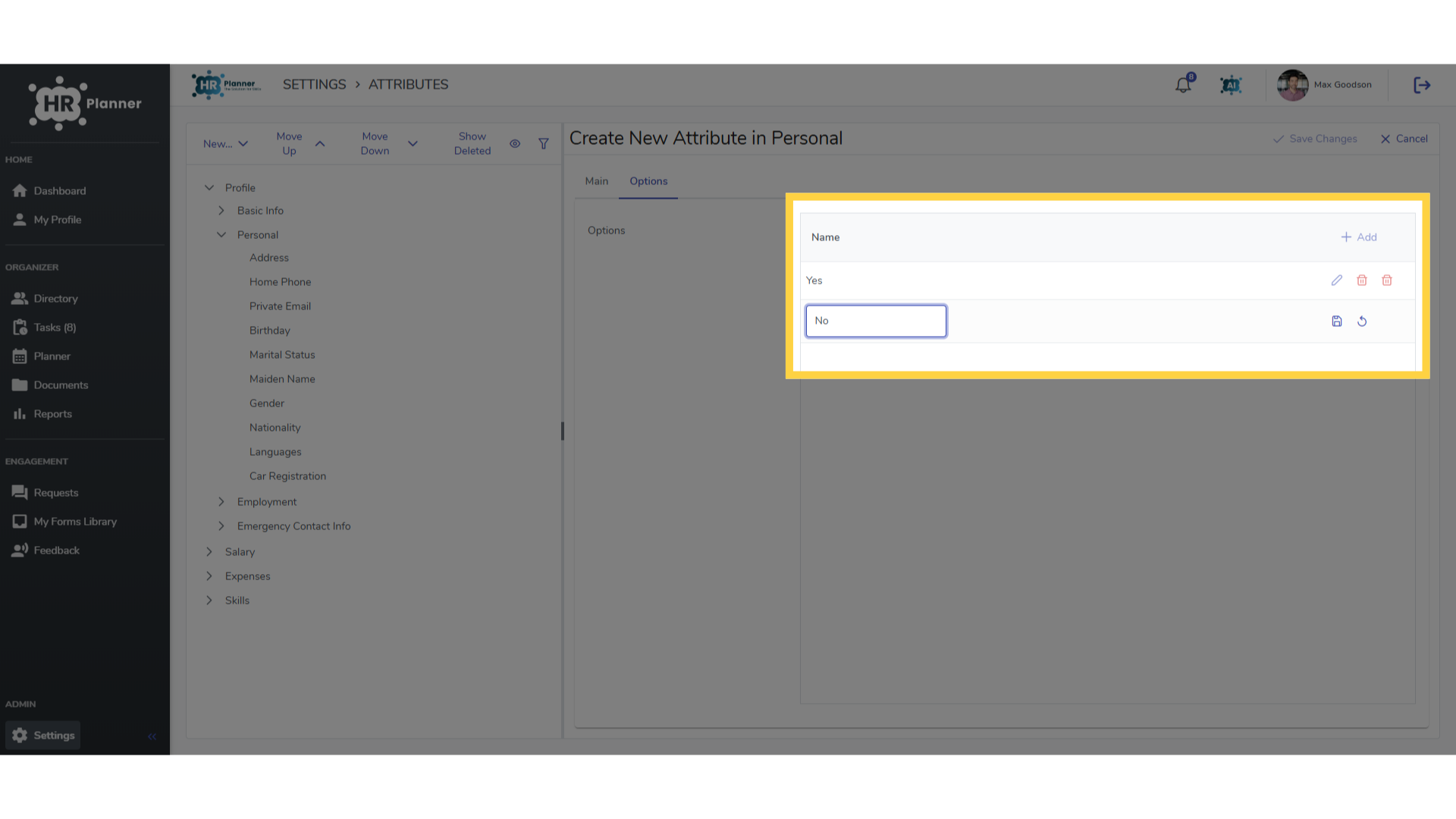This screenshot has height=819, width=1456.
Task: Open Dashboard from sidebar
Action: 49,191
